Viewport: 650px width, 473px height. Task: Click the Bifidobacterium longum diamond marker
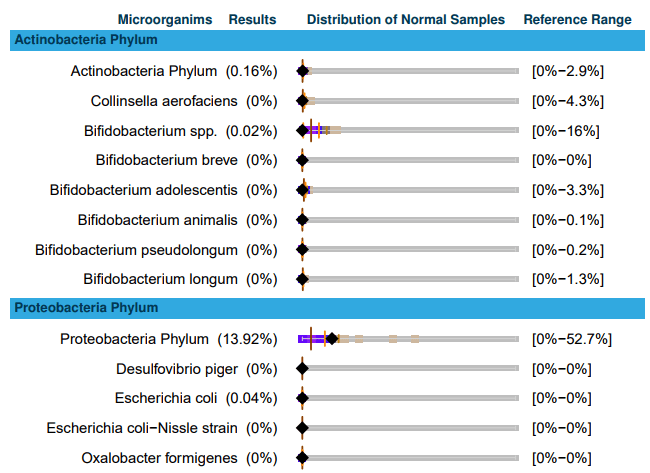[x=302, y=279]
